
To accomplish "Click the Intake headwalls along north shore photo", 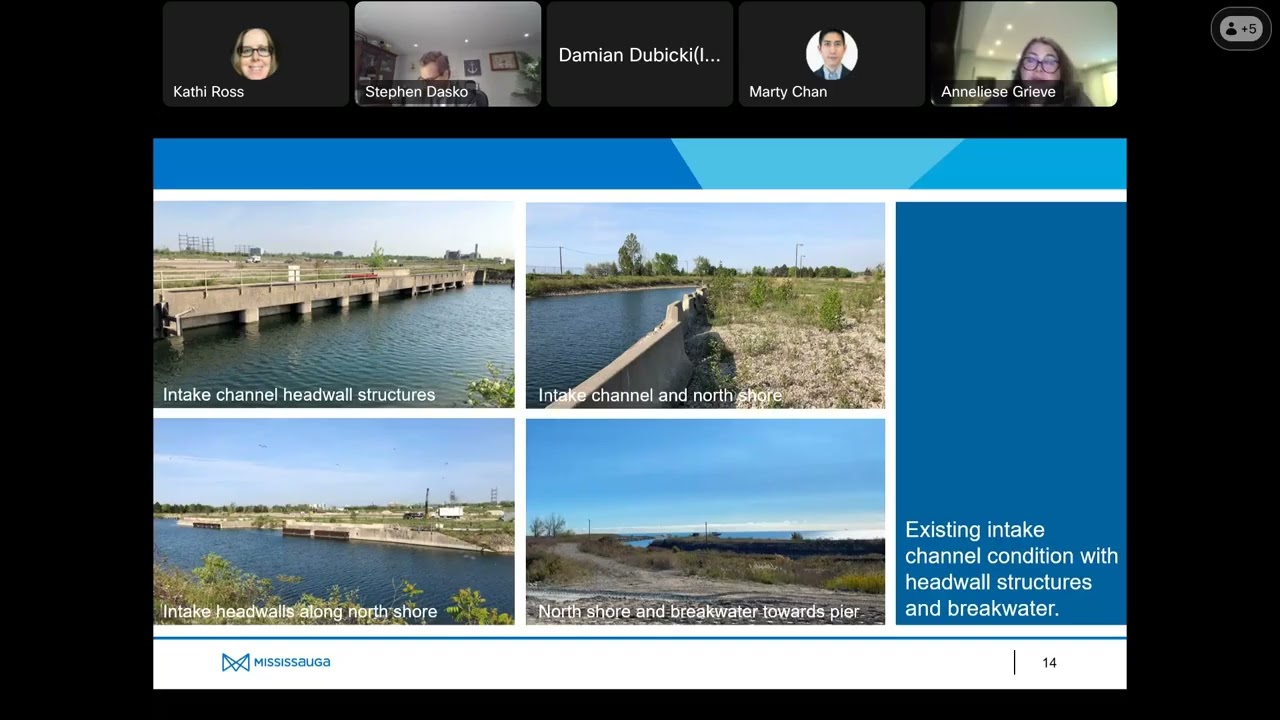I will 334,521.
